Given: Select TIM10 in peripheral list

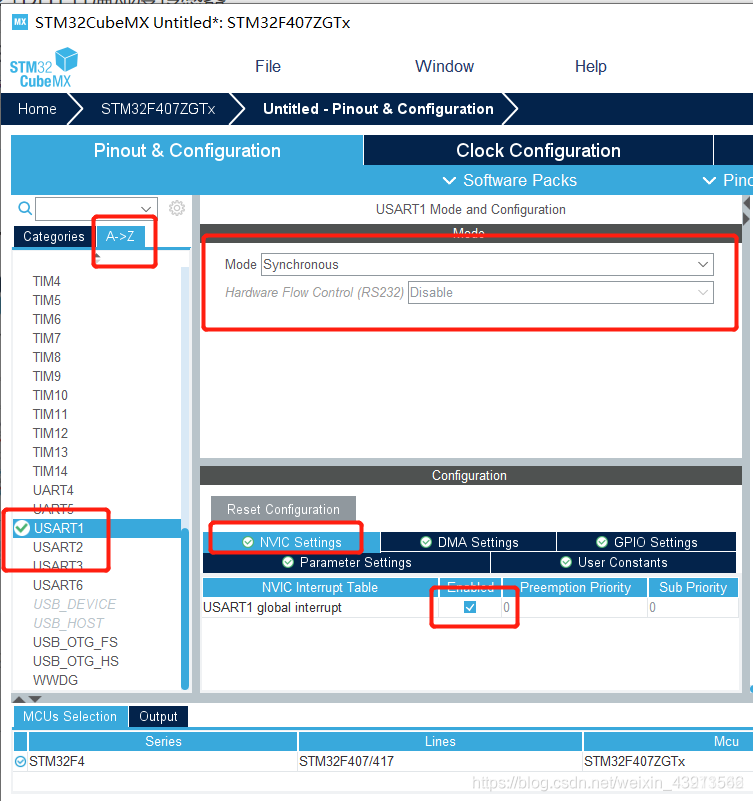Looking at the screenshot, I should (x=50, y=395).
